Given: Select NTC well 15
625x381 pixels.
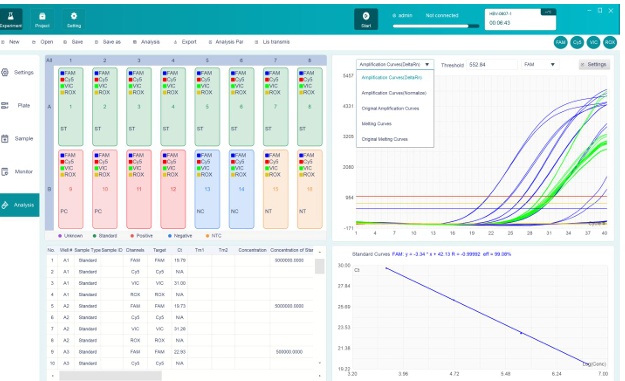Looking at the screenshot, I should 275,189.
